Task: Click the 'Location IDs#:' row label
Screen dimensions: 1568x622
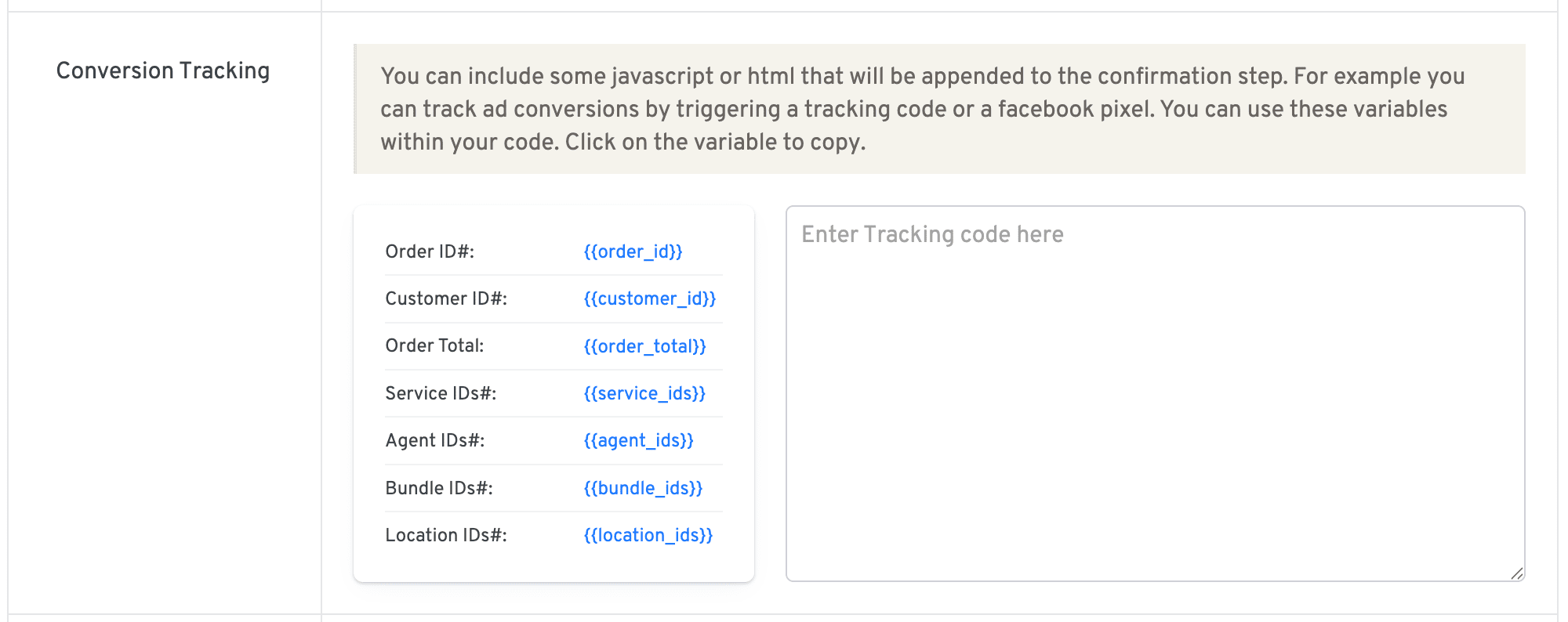Action: point(446,535)
